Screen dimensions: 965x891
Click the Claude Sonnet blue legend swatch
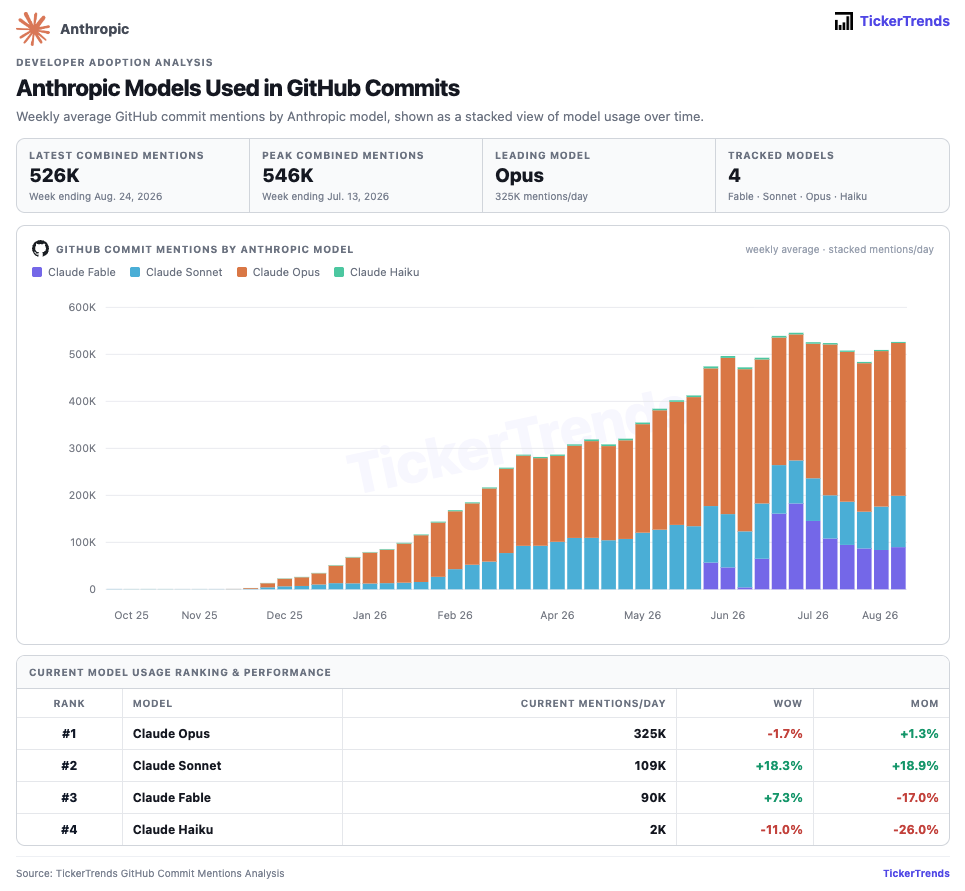coord(135,272)
